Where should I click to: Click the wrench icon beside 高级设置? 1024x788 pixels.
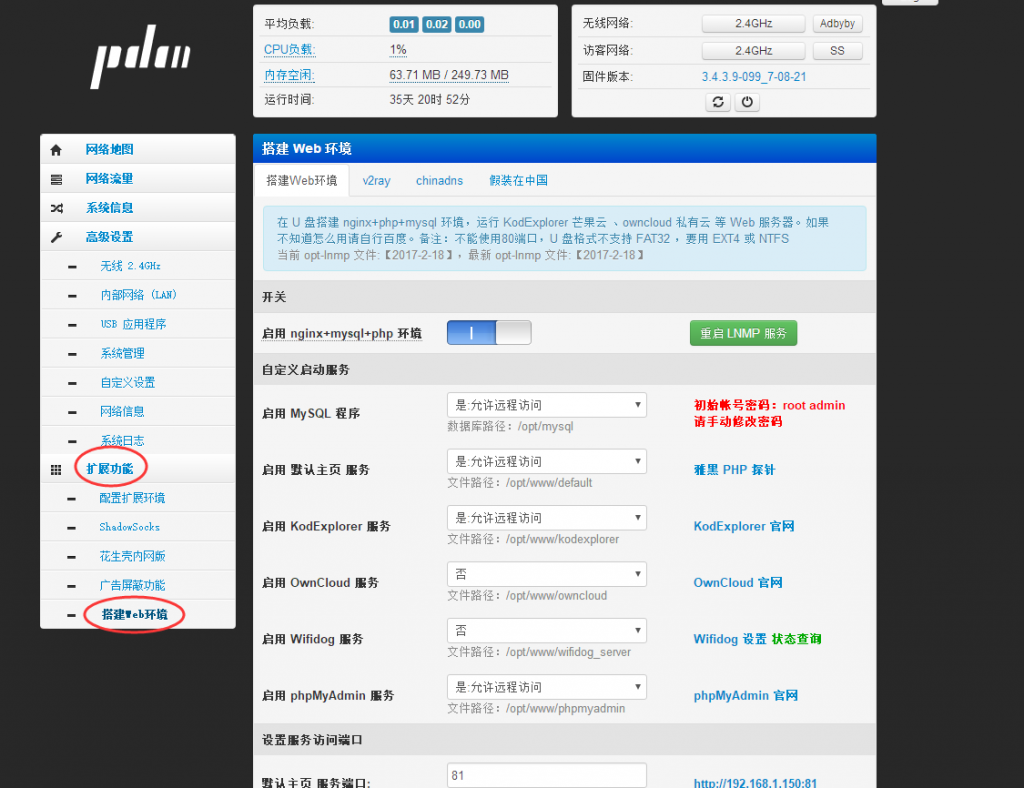tap(56, 238)
